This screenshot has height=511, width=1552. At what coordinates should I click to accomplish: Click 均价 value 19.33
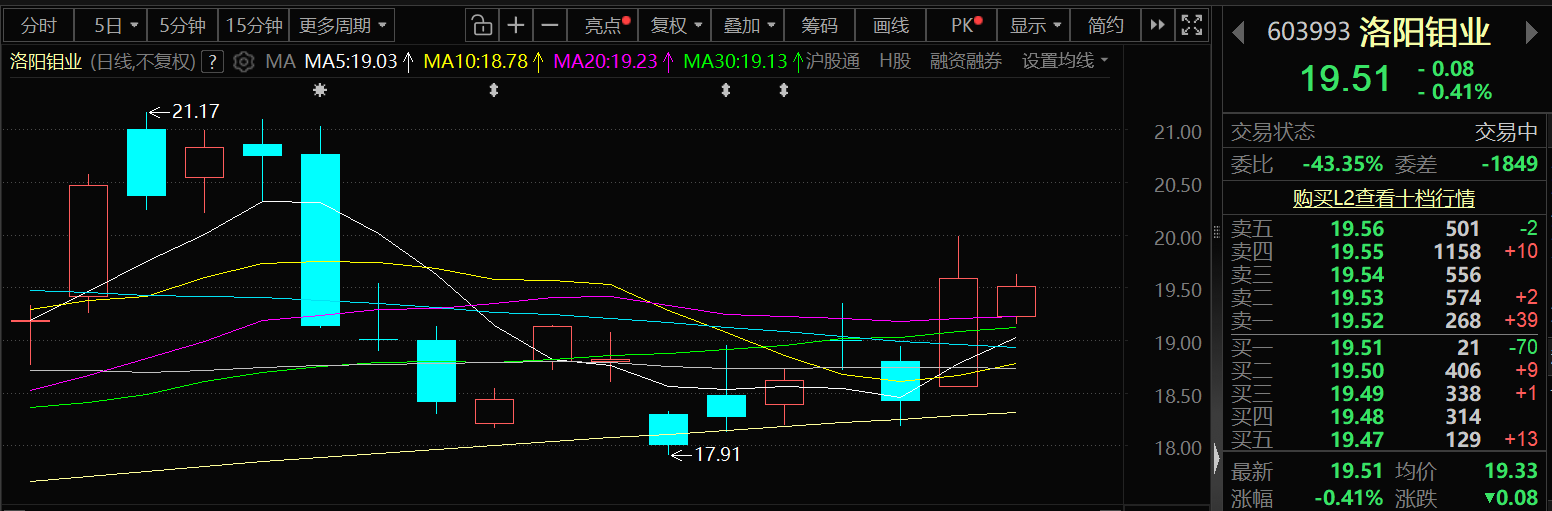coord(1512,471)
